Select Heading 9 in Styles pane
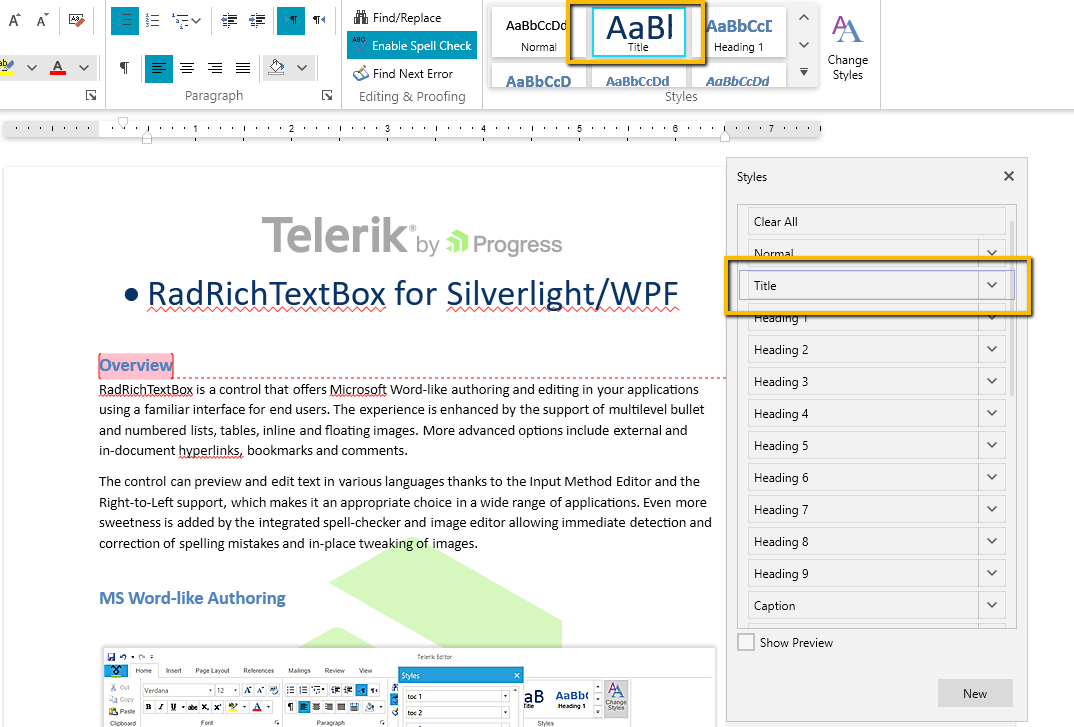The image size is (1074, 727). tap(863, 574)
